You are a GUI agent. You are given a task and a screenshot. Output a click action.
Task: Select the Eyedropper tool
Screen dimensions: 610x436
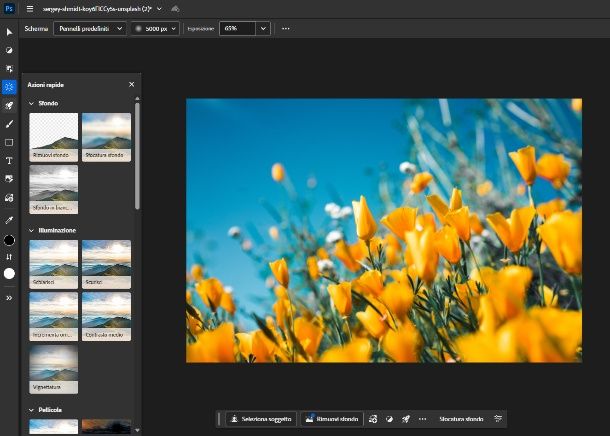9,220
